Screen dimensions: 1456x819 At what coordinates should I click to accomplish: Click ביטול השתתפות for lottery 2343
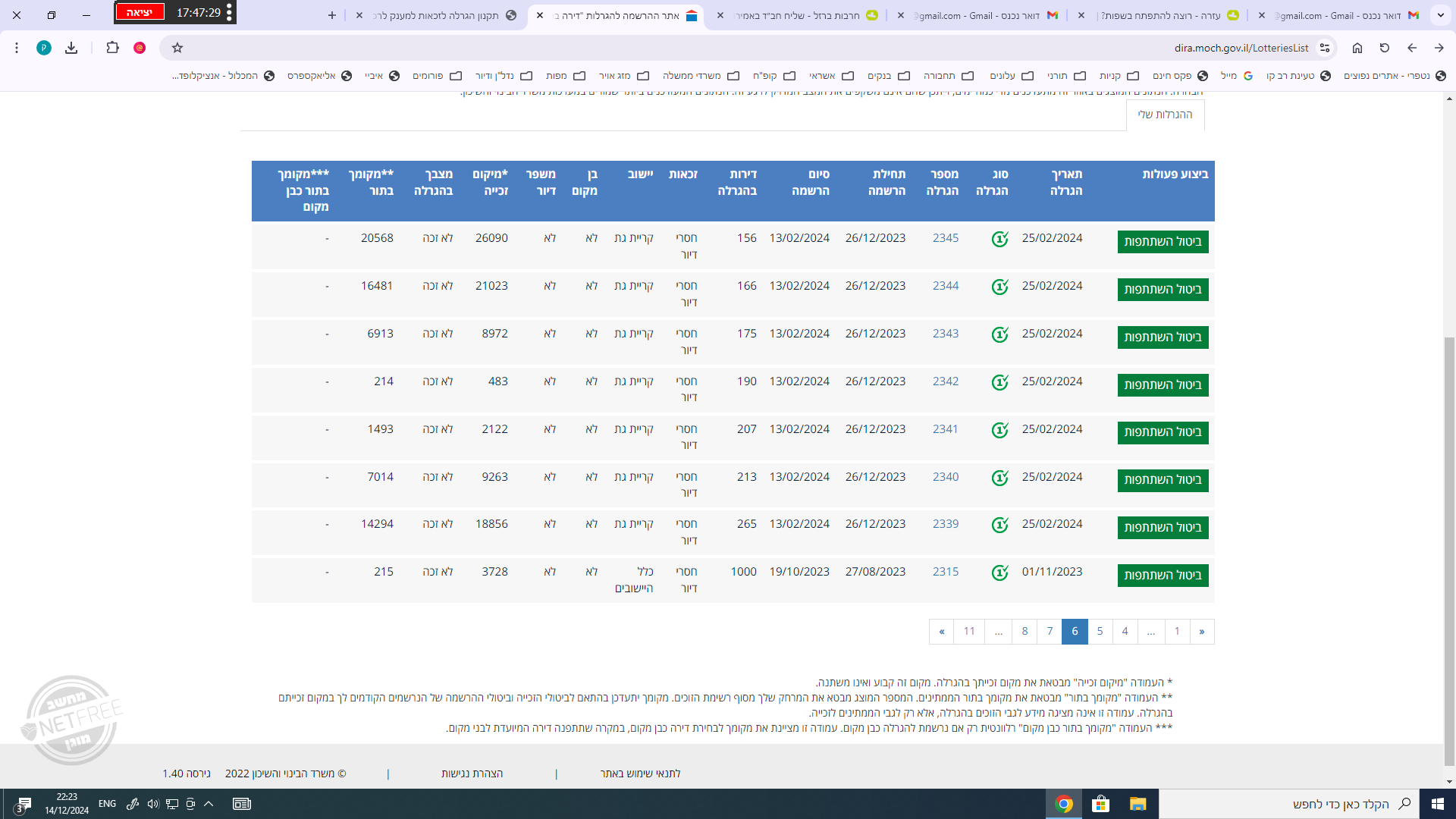pos(1163,337)
